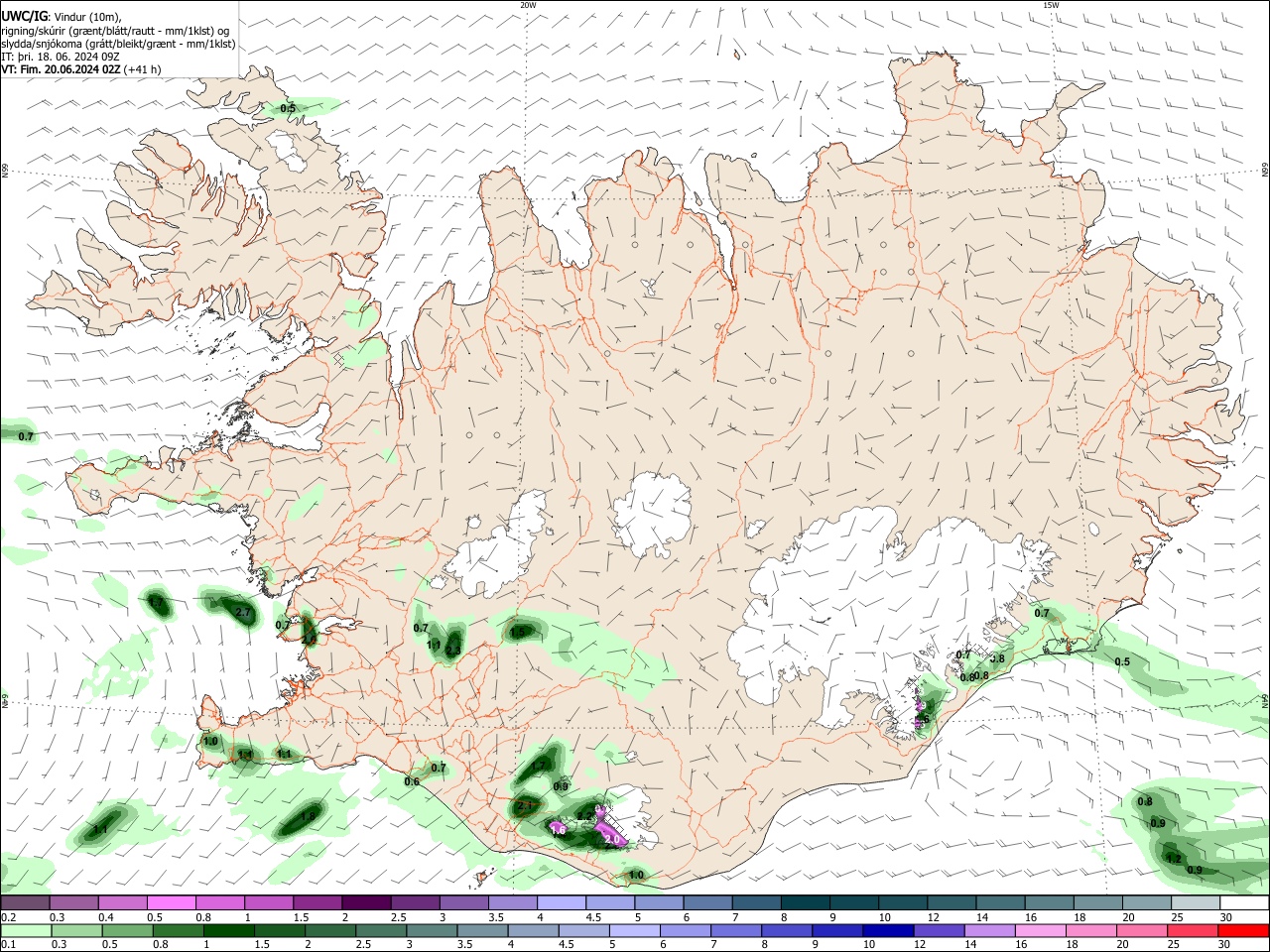Select the dusky mauve 0.2 swatch, upper scale
The width and height of the screenshot is (1270, 952).
(x=24, y=902)
